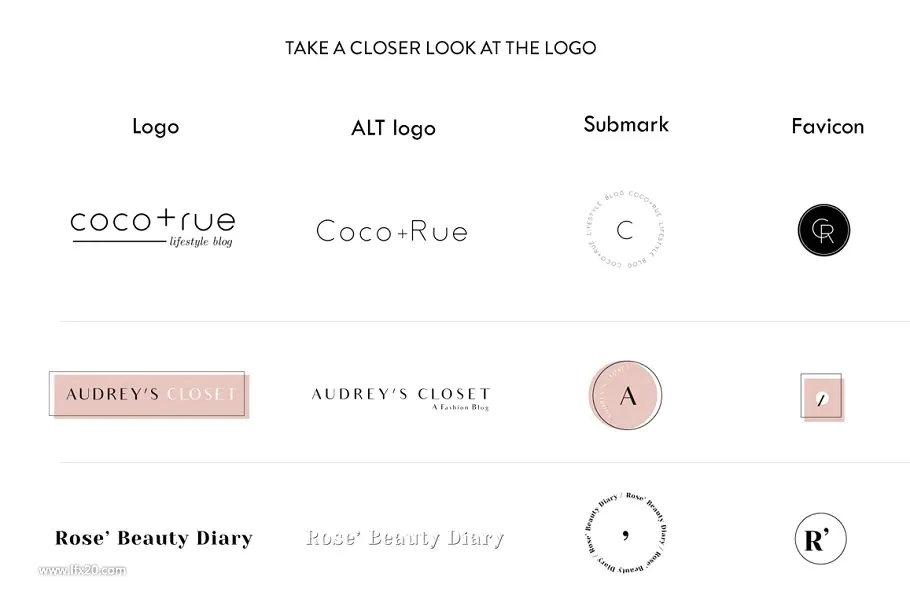
Task: Click the bold Rose' Beauty Diary logo
Action: click(x=154, y=538)
